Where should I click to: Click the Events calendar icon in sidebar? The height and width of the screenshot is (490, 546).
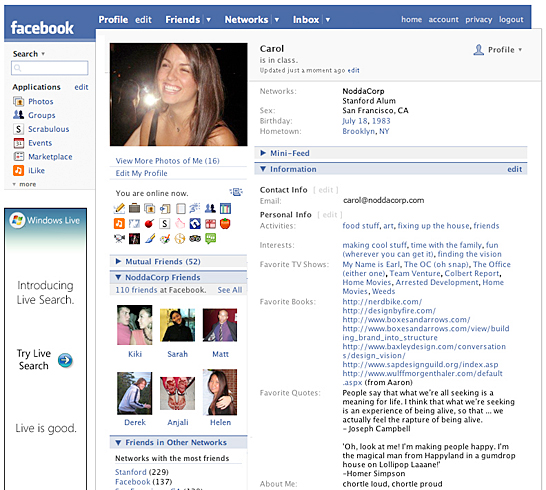tap(18, 143)
